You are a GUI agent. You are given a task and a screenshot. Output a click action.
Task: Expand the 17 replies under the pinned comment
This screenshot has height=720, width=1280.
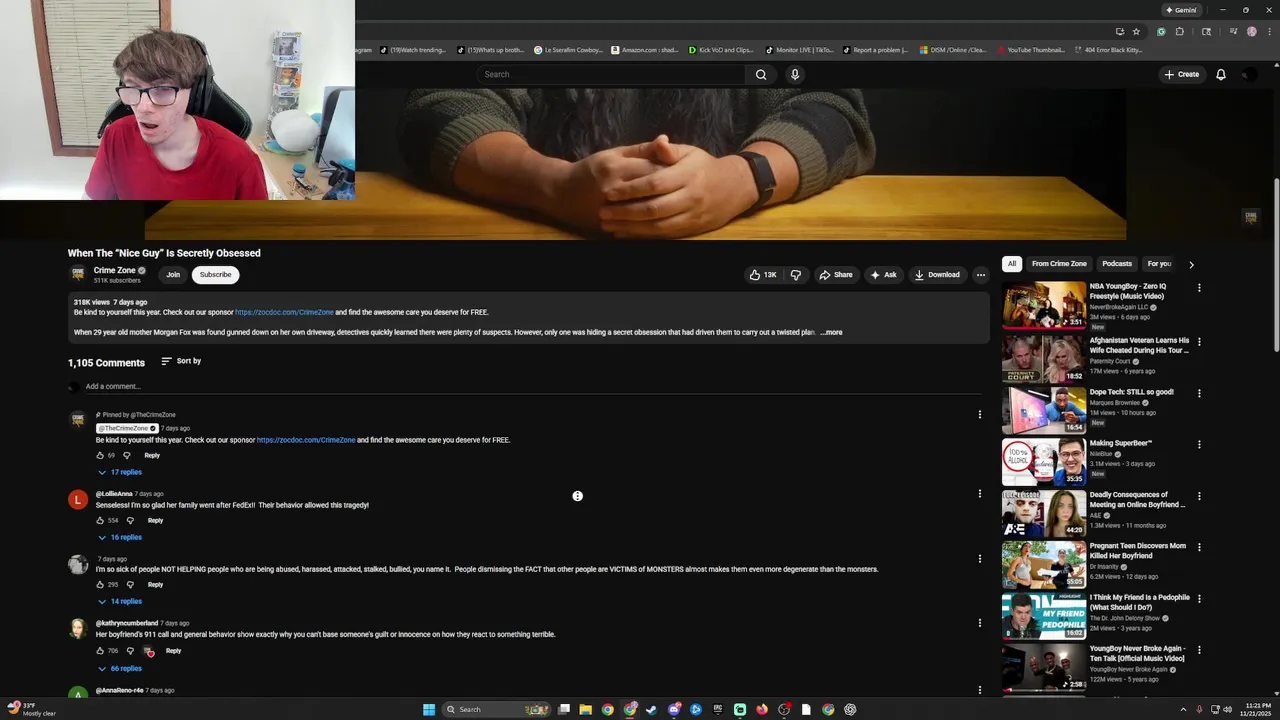point(120,472)
